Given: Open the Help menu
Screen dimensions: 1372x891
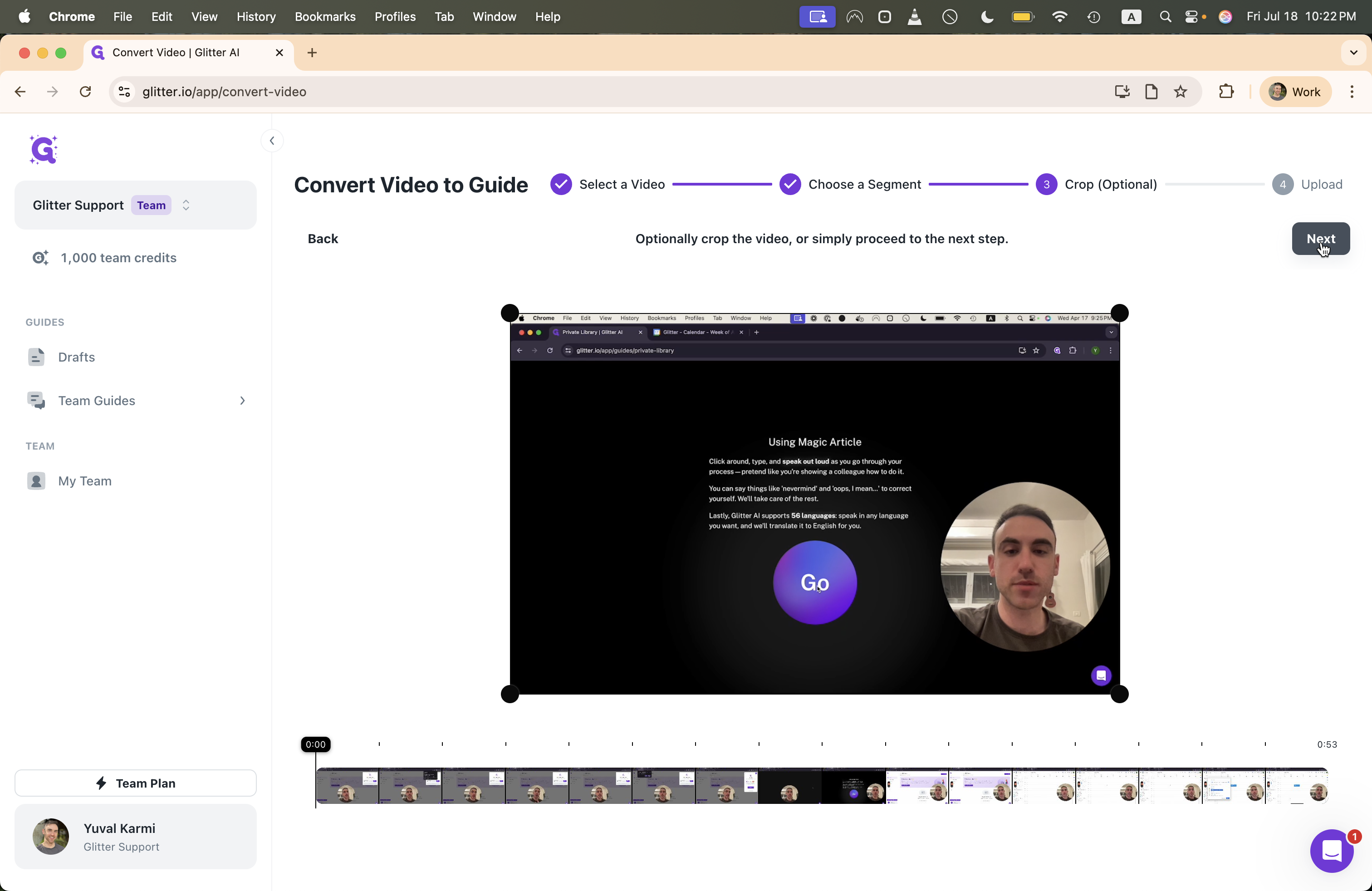Looking at the screenshot, I should click(547, 17).
